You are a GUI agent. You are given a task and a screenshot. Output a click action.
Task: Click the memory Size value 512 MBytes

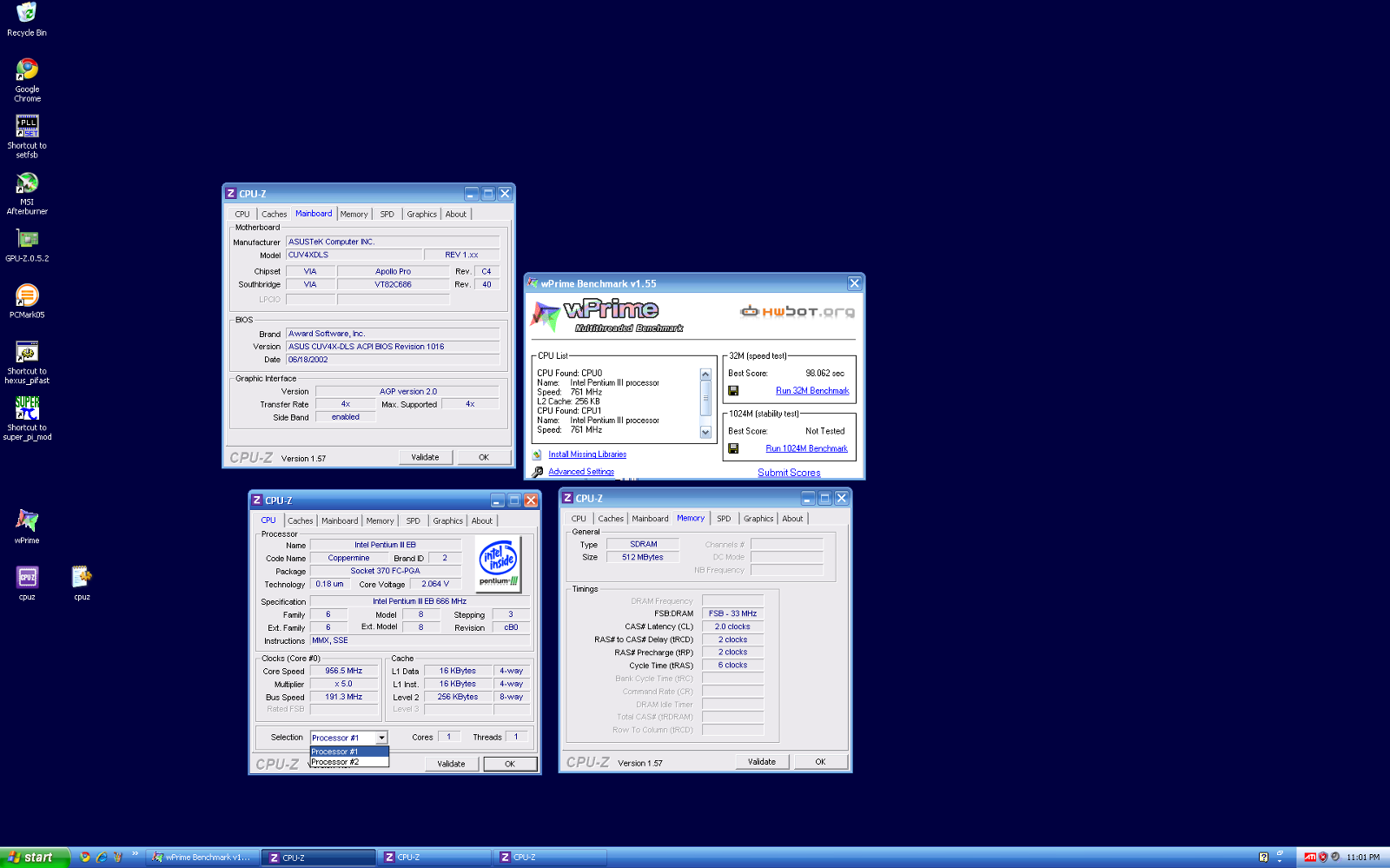click(643, 557)
